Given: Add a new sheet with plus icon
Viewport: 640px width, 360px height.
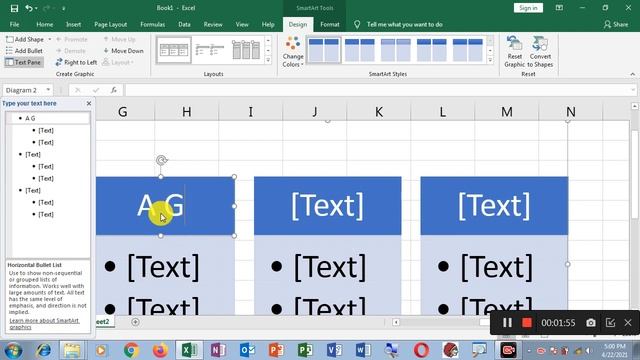Looking at the screenshot, I should tap(136, 322).
